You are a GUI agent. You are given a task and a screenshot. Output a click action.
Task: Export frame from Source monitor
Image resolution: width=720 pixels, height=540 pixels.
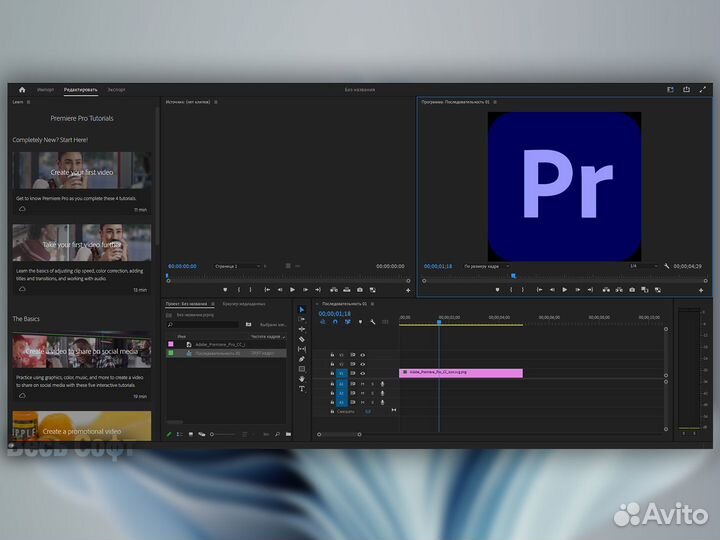tap(360, 290)
